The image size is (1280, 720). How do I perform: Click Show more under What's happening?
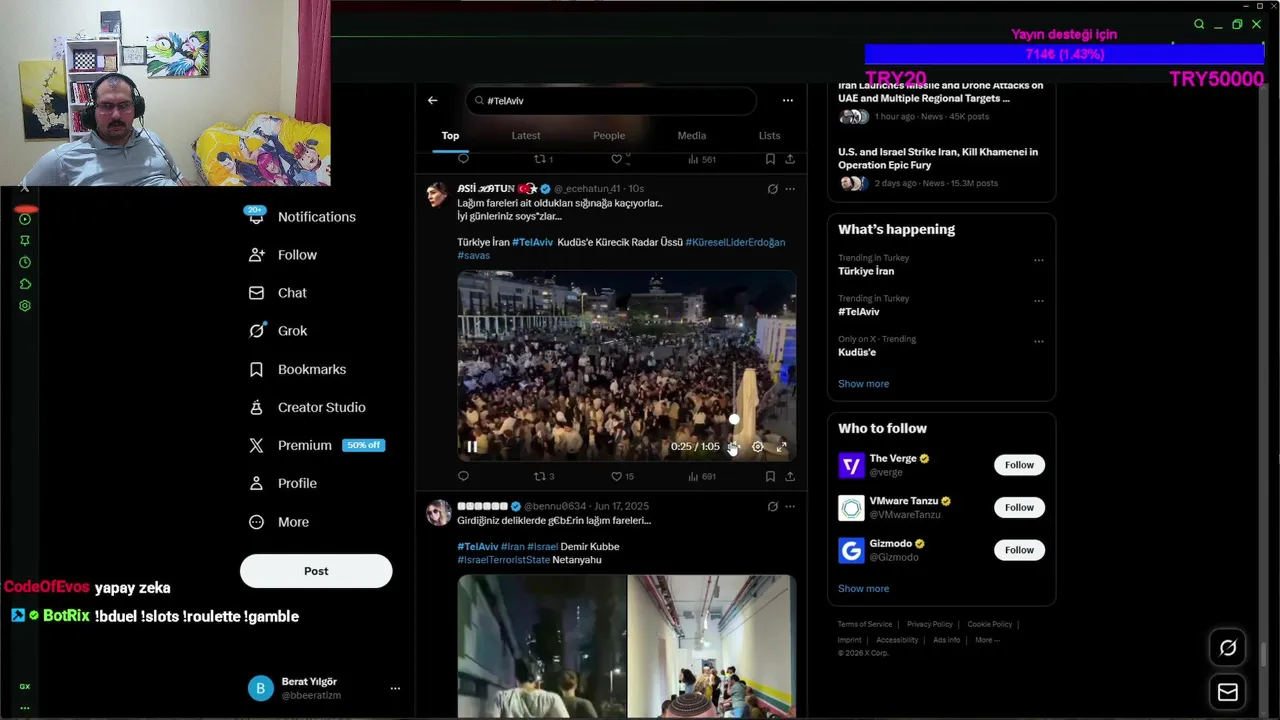(863, 384)
